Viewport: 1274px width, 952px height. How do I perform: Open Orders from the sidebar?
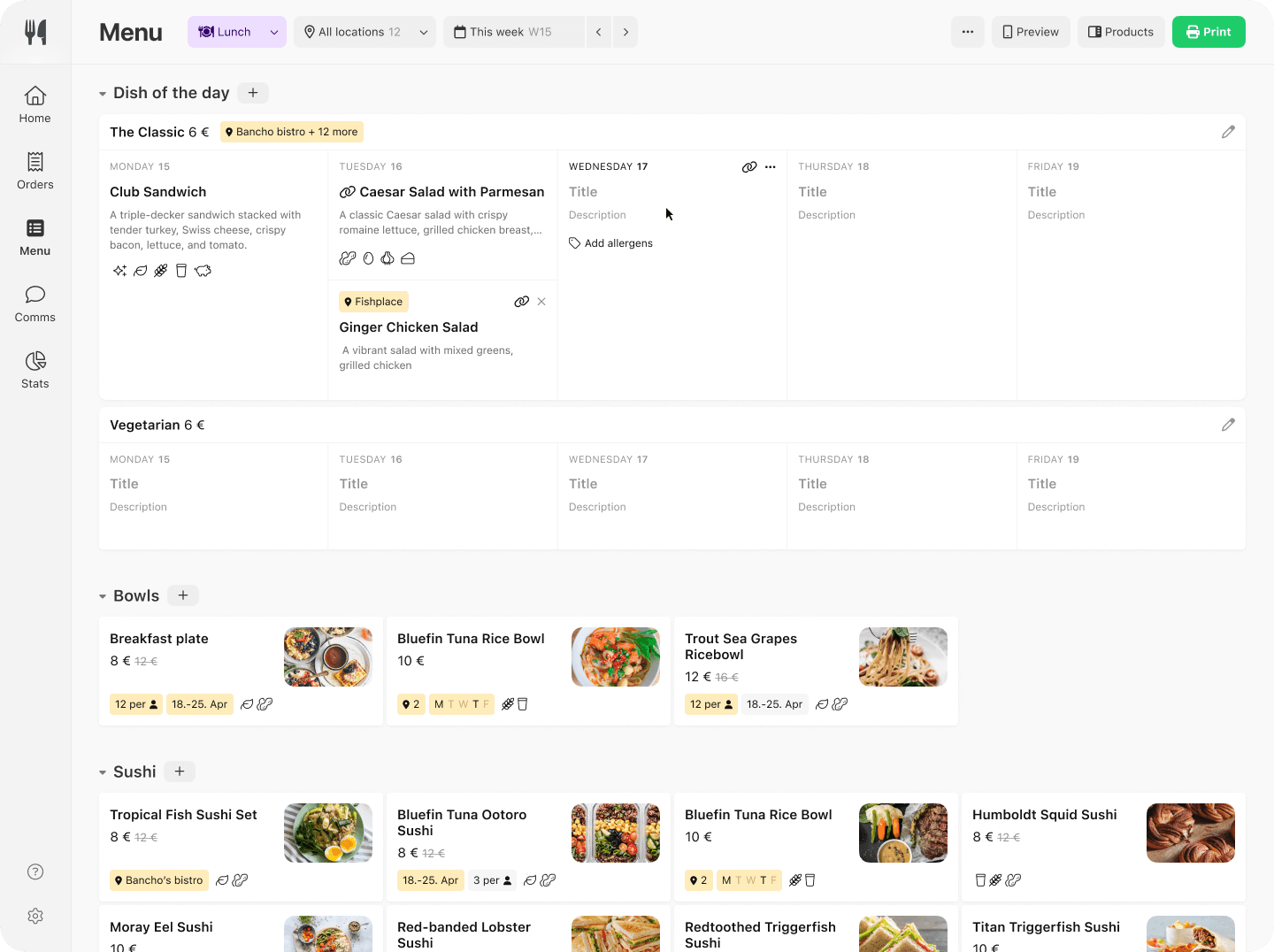[35, 170]
